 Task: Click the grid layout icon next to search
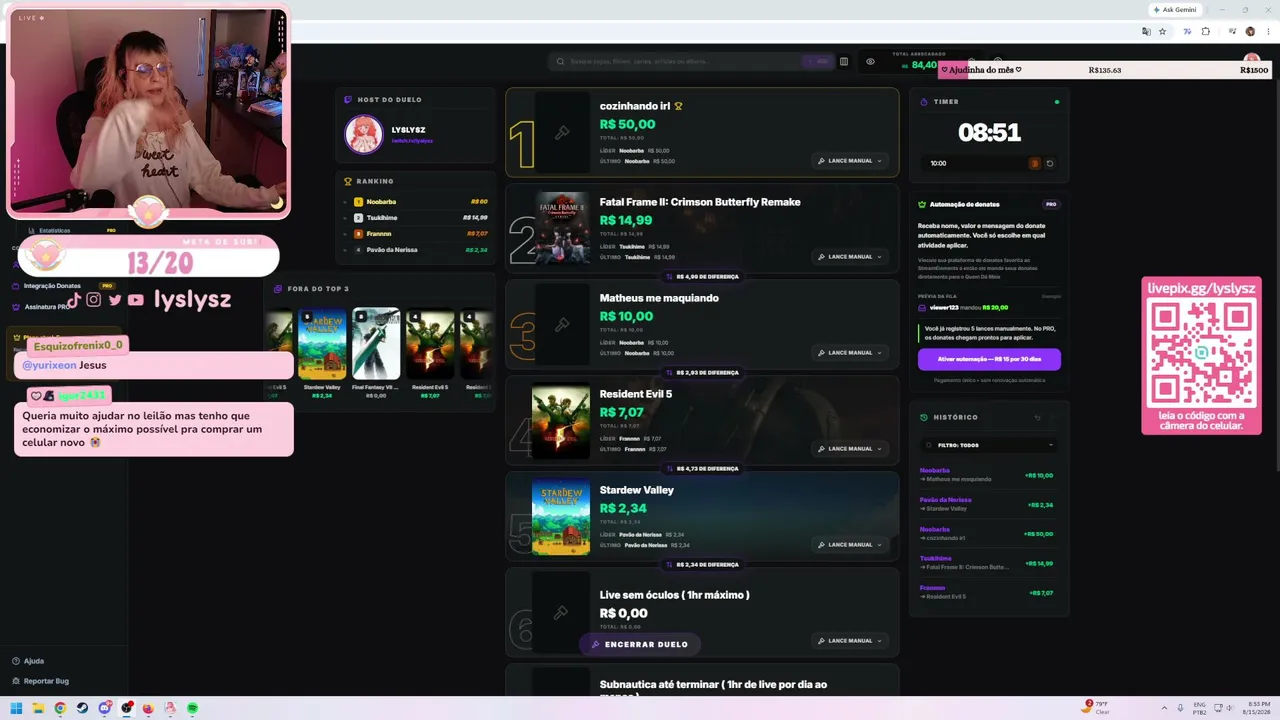tap(844, 62)
